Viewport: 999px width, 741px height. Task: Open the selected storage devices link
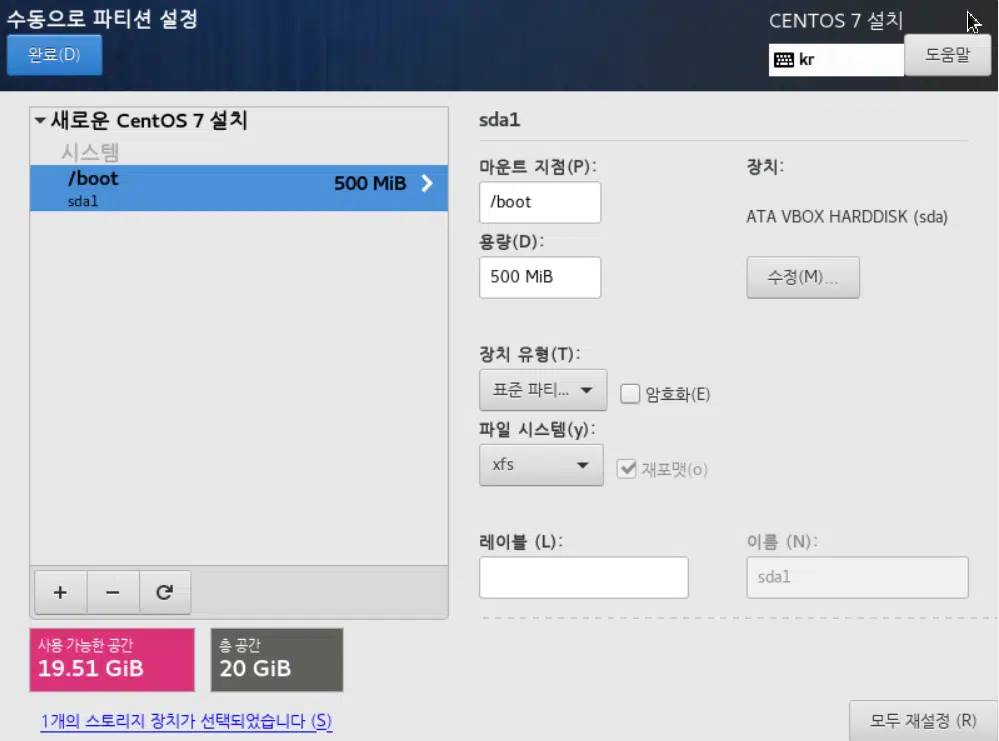[185, 721]
